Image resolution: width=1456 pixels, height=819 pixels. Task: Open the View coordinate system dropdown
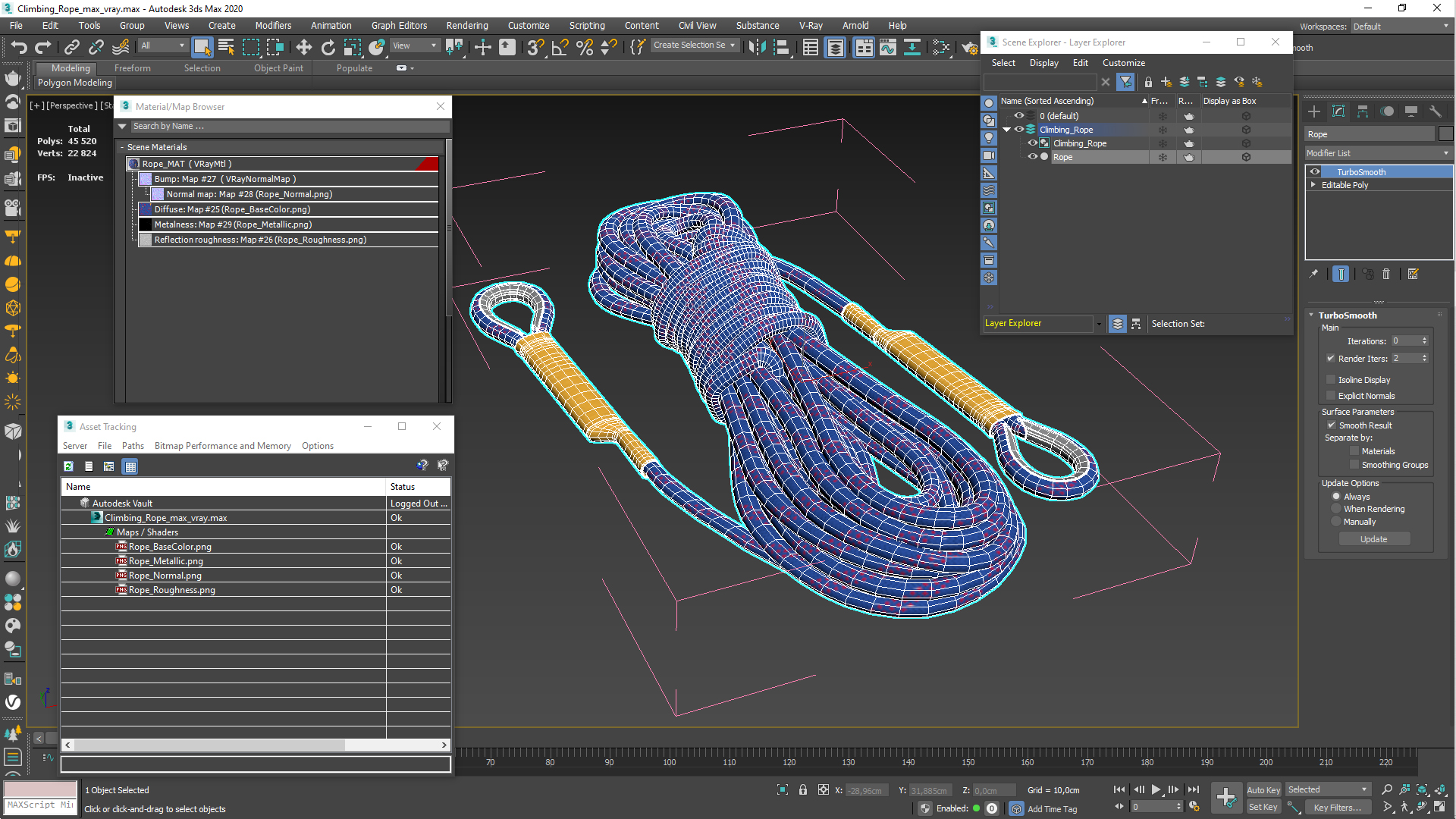(415, 46)
